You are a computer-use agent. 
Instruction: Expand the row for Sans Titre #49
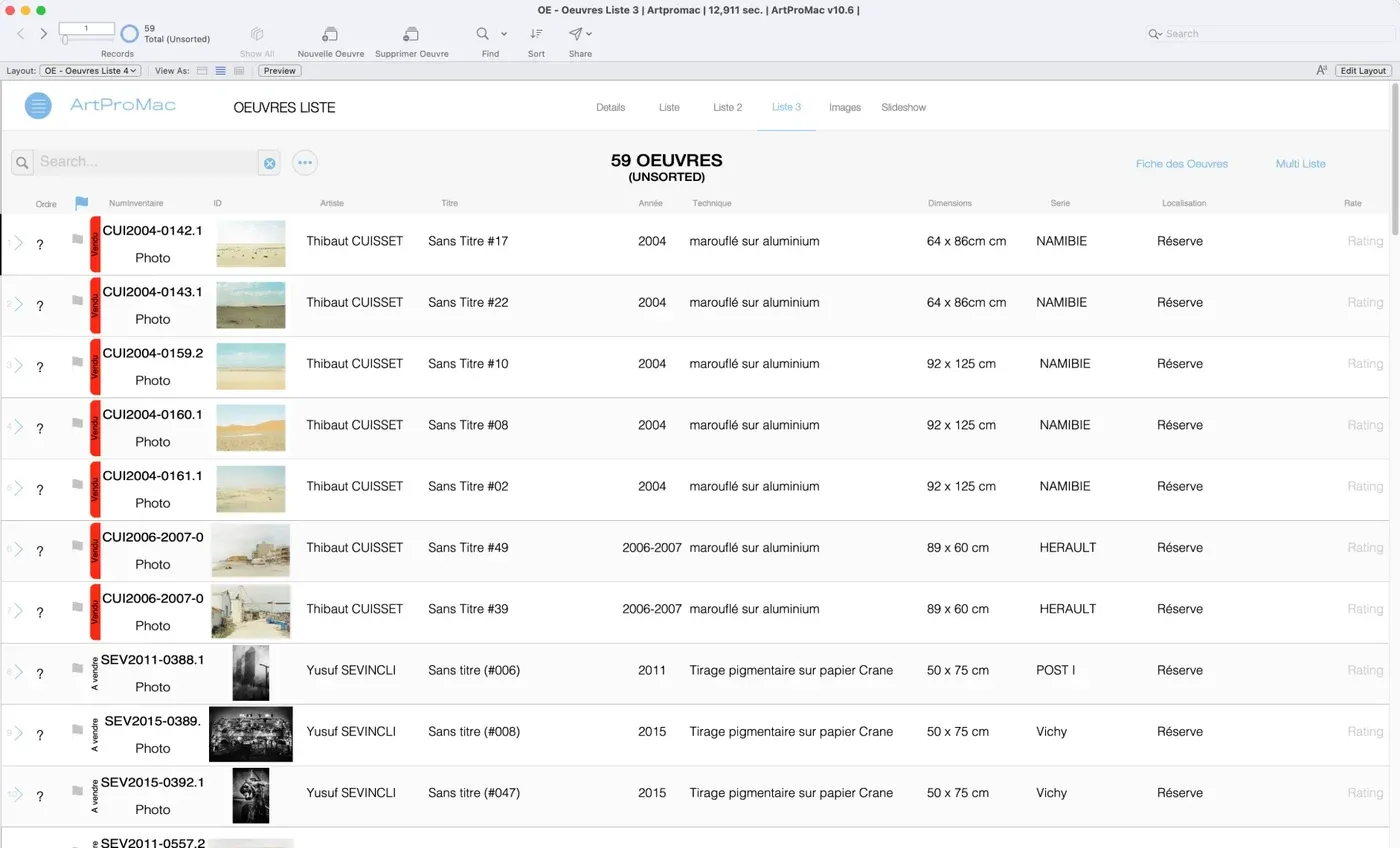click(x=18, y=549)
